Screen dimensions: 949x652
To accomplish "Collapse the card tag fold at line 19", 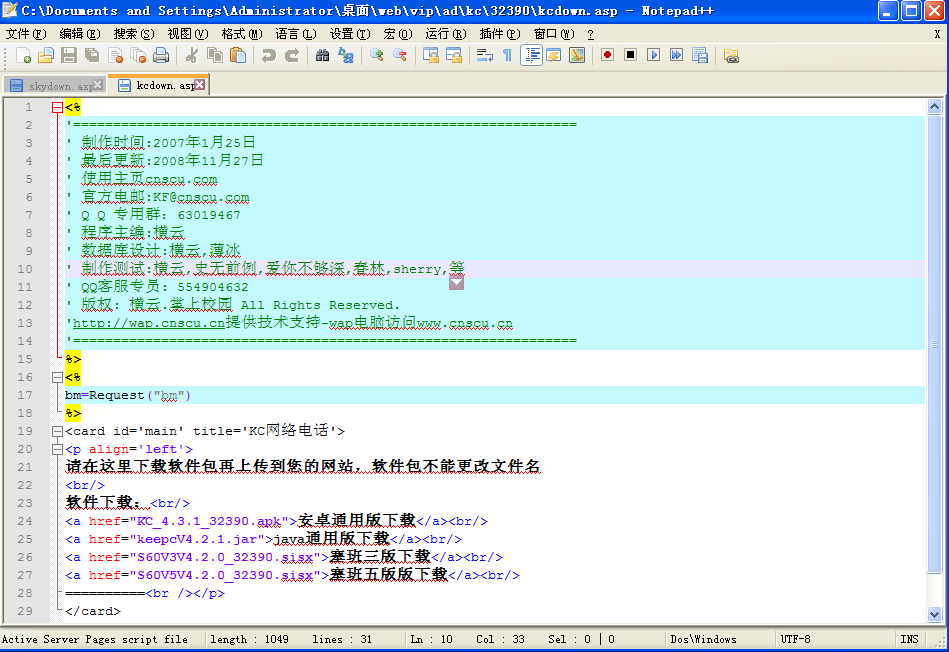I will pos(57,431).
